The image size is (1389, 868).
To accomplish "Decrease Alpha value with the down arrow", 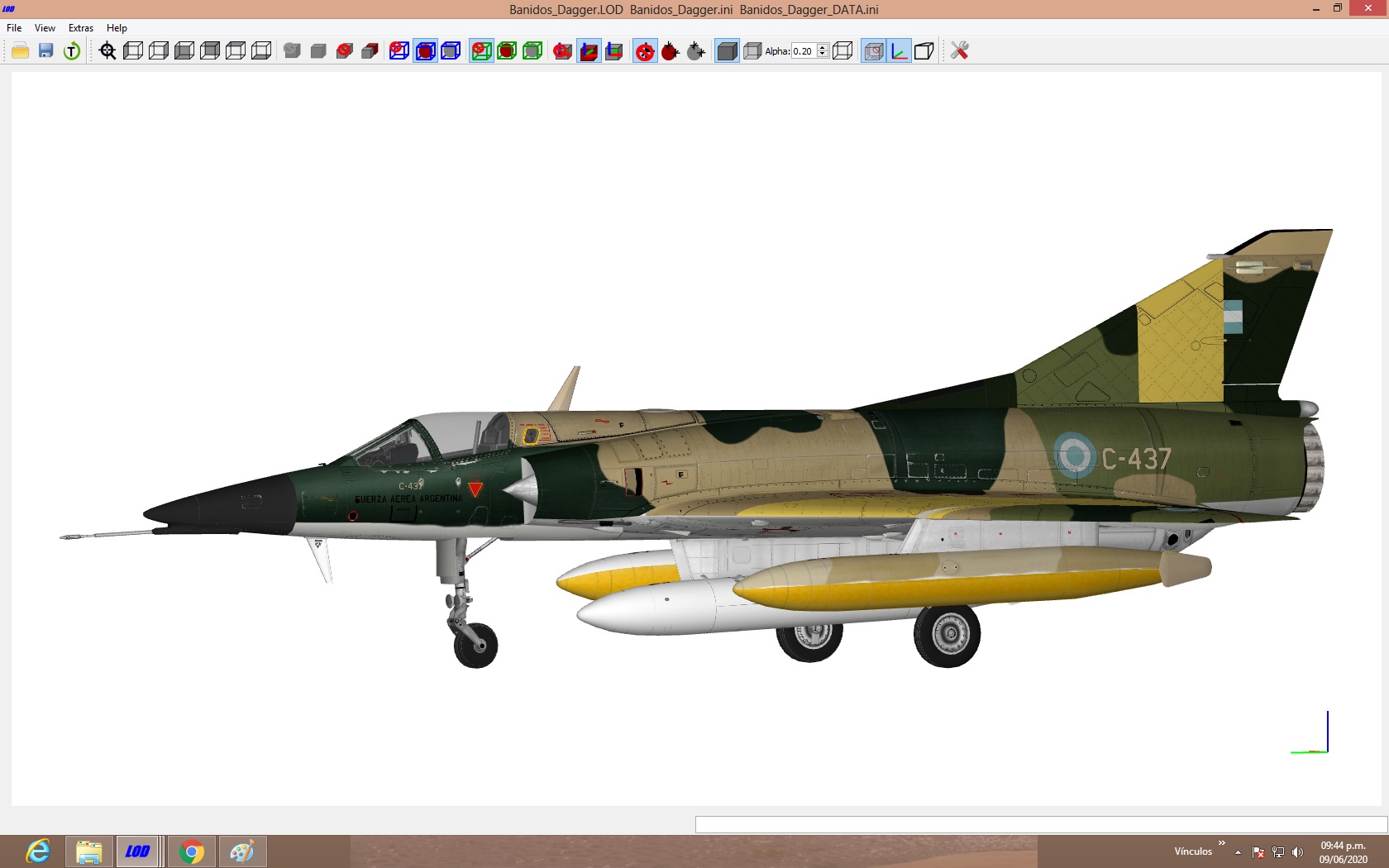I will pyautogui.click(x=822, y=55).
